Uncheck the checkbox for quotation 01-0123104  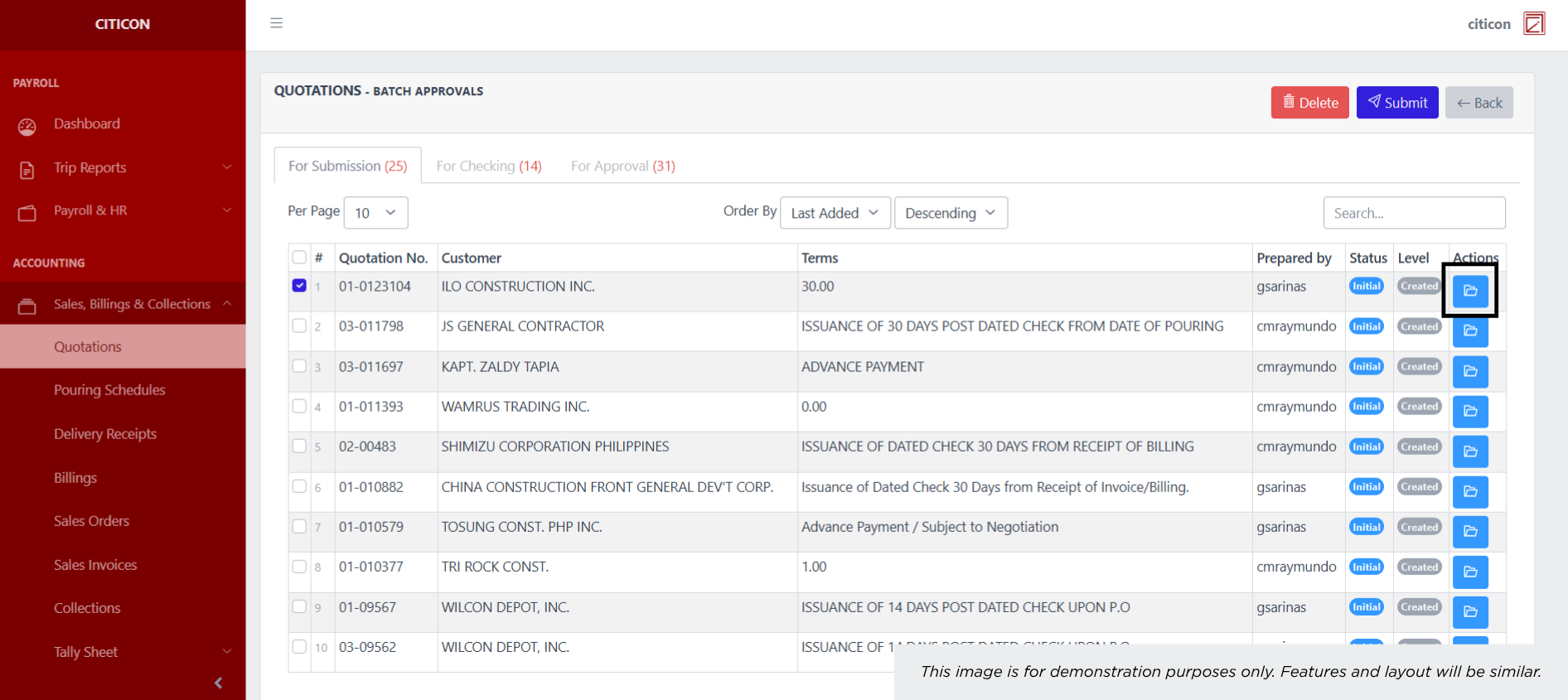coord(299,286)
